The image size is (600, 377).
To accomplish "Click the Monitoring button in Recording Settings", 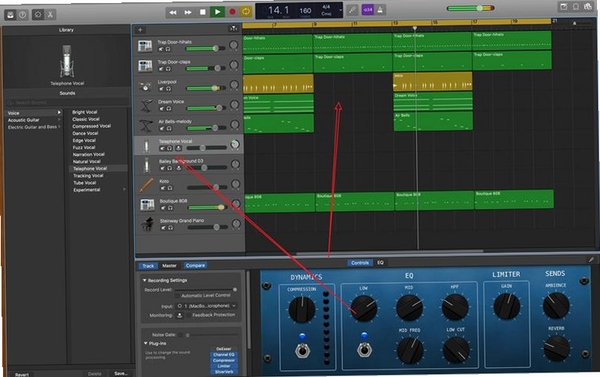I will pyautogui.click(x=179, y=315).
